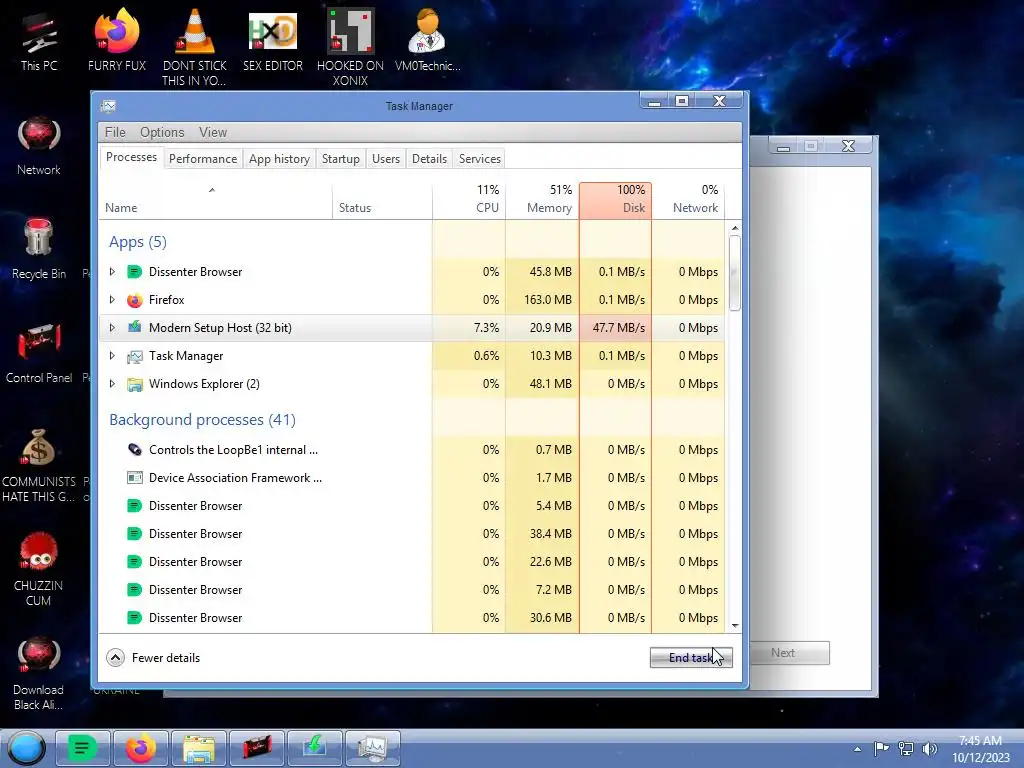Viewport: 1024px width, 768px height.
Task: Expand the Task Manager app row
Action: click(112, 356)
